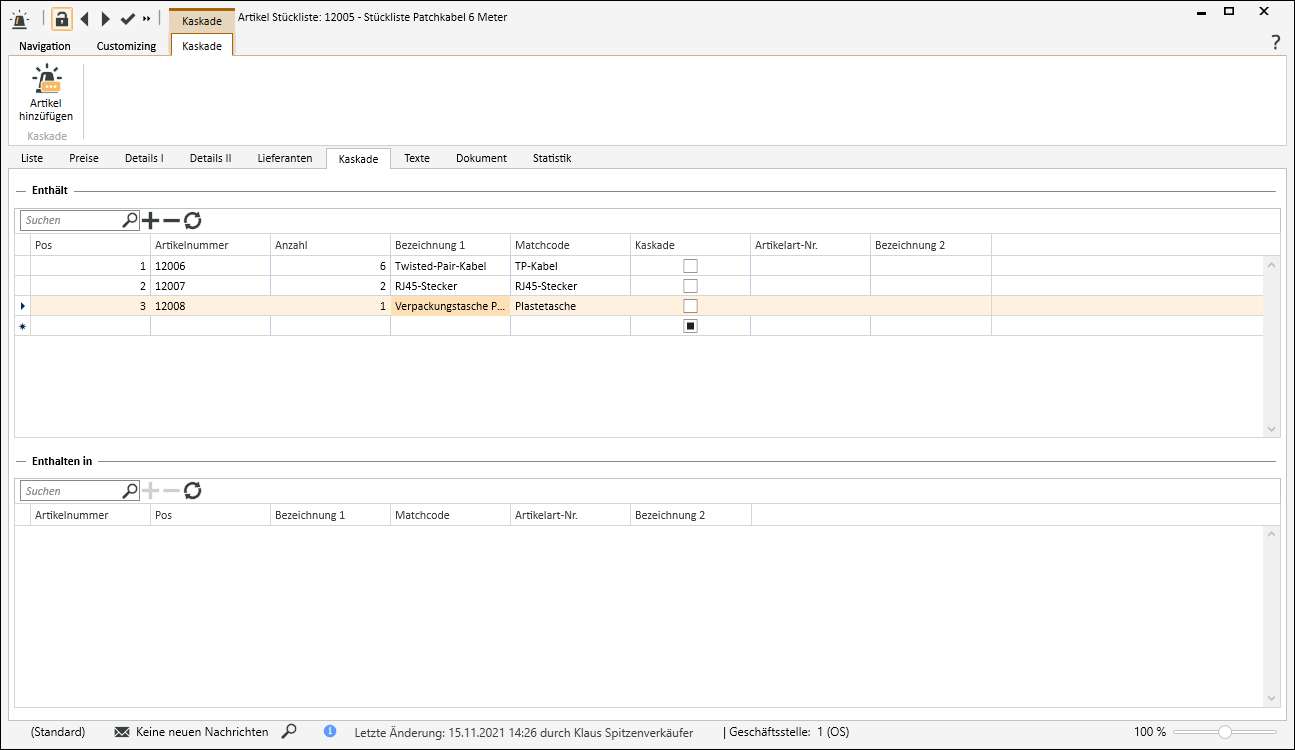Go to next record with right arrow
The image size is (1295, 750).
click(x=106, y=19)
